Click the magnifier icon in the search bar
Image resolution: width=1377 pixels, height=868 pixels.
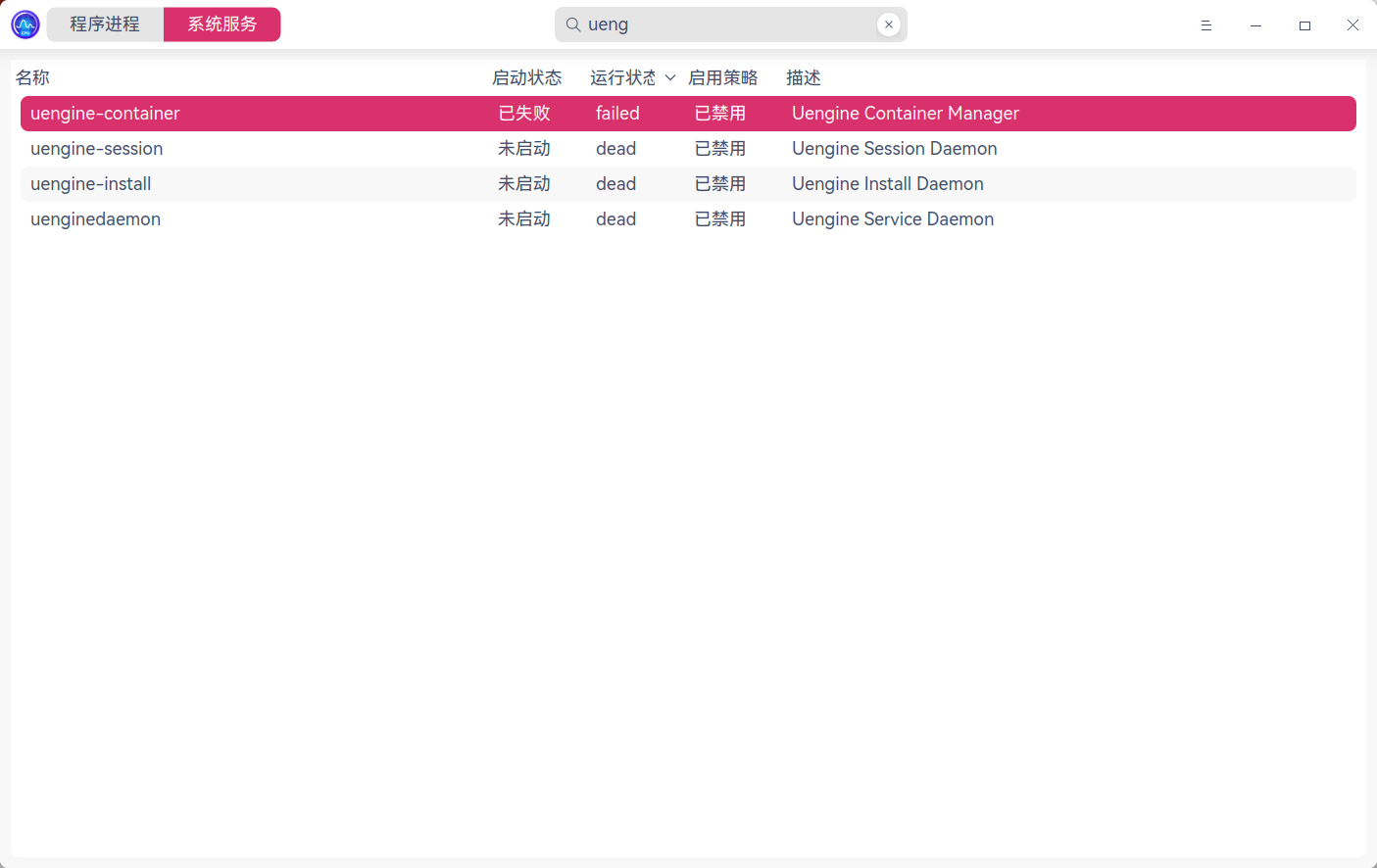coord(572,24)
